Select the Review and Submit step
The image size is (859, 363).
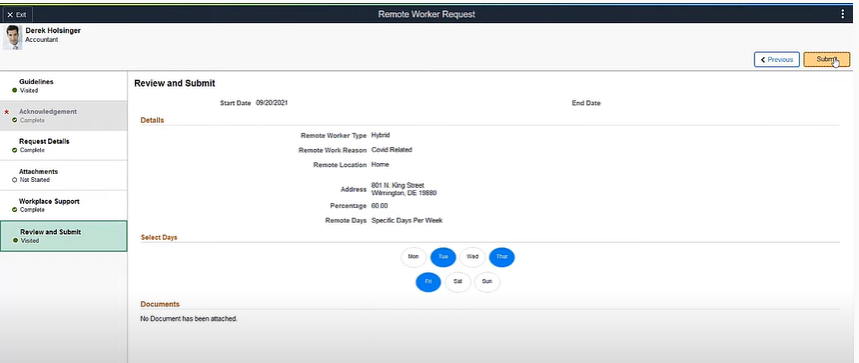click(64, 236)
